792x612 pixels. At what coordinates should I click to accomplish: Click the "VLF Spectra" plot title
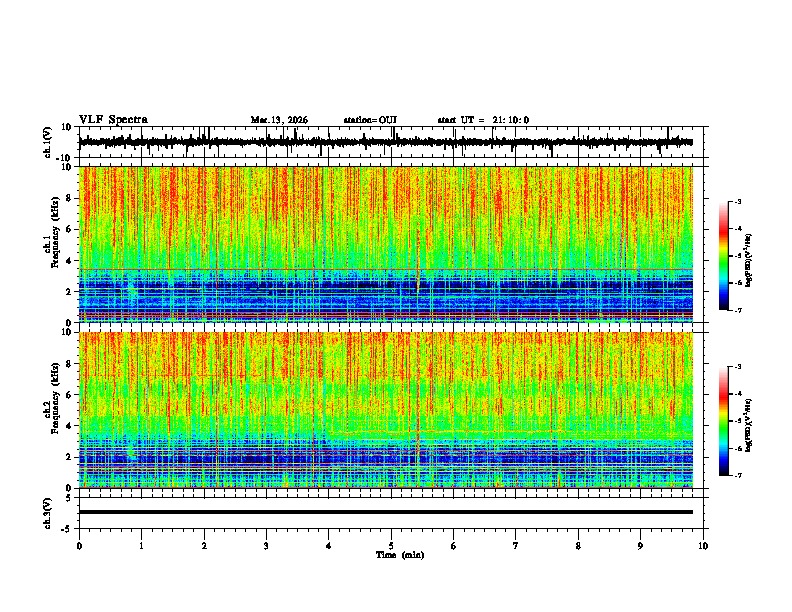click(x=113, y=120)
